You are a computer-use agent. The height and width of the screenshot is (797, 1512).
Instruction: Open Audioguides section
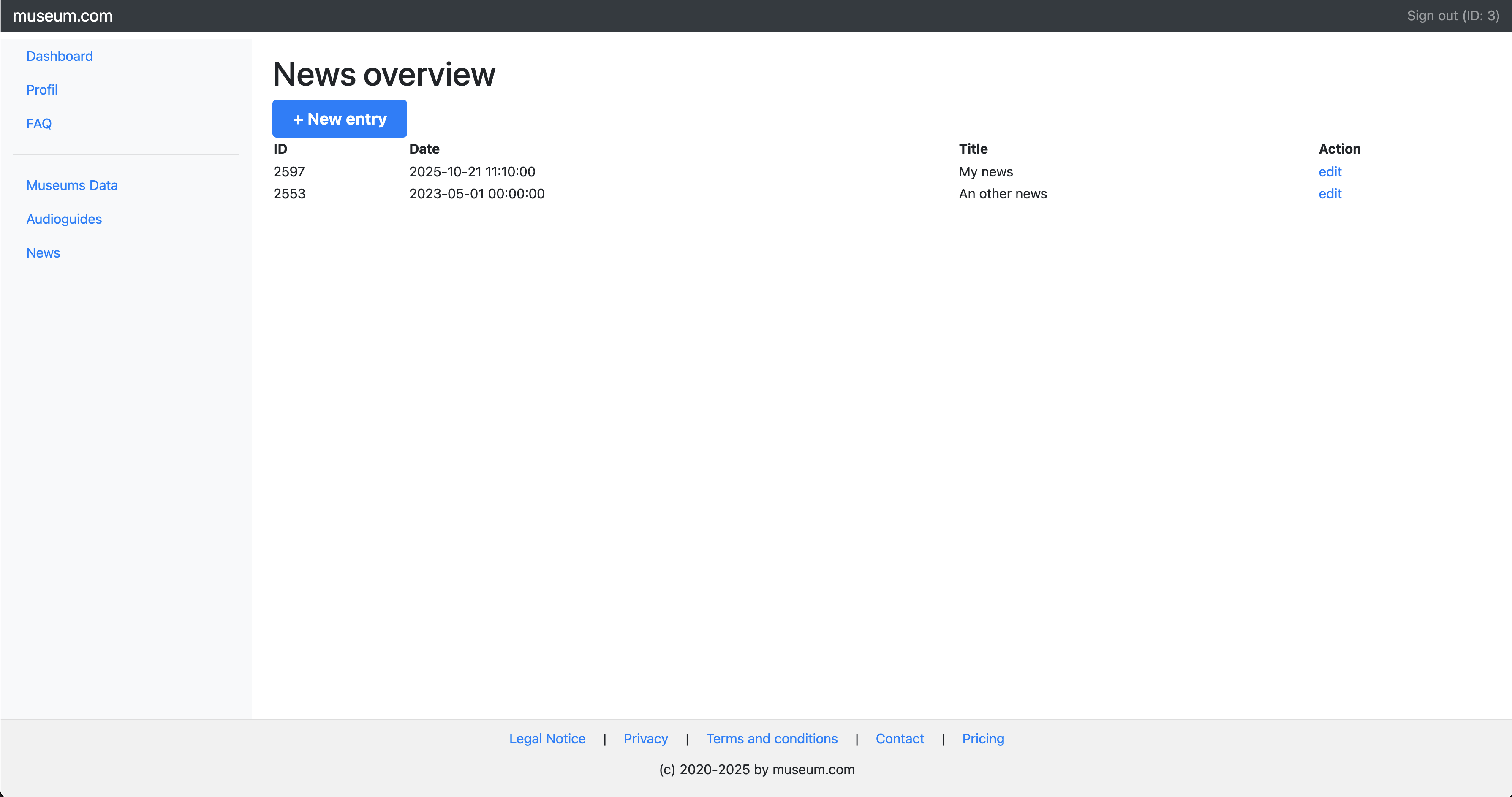pyautogui.click(x=64, y=220)
